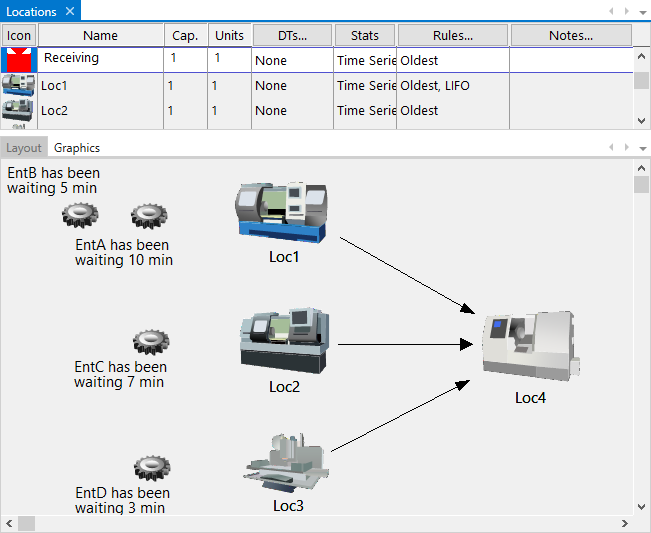
Task: Click the gear icon above EntD label
Action: pos(150,467)
